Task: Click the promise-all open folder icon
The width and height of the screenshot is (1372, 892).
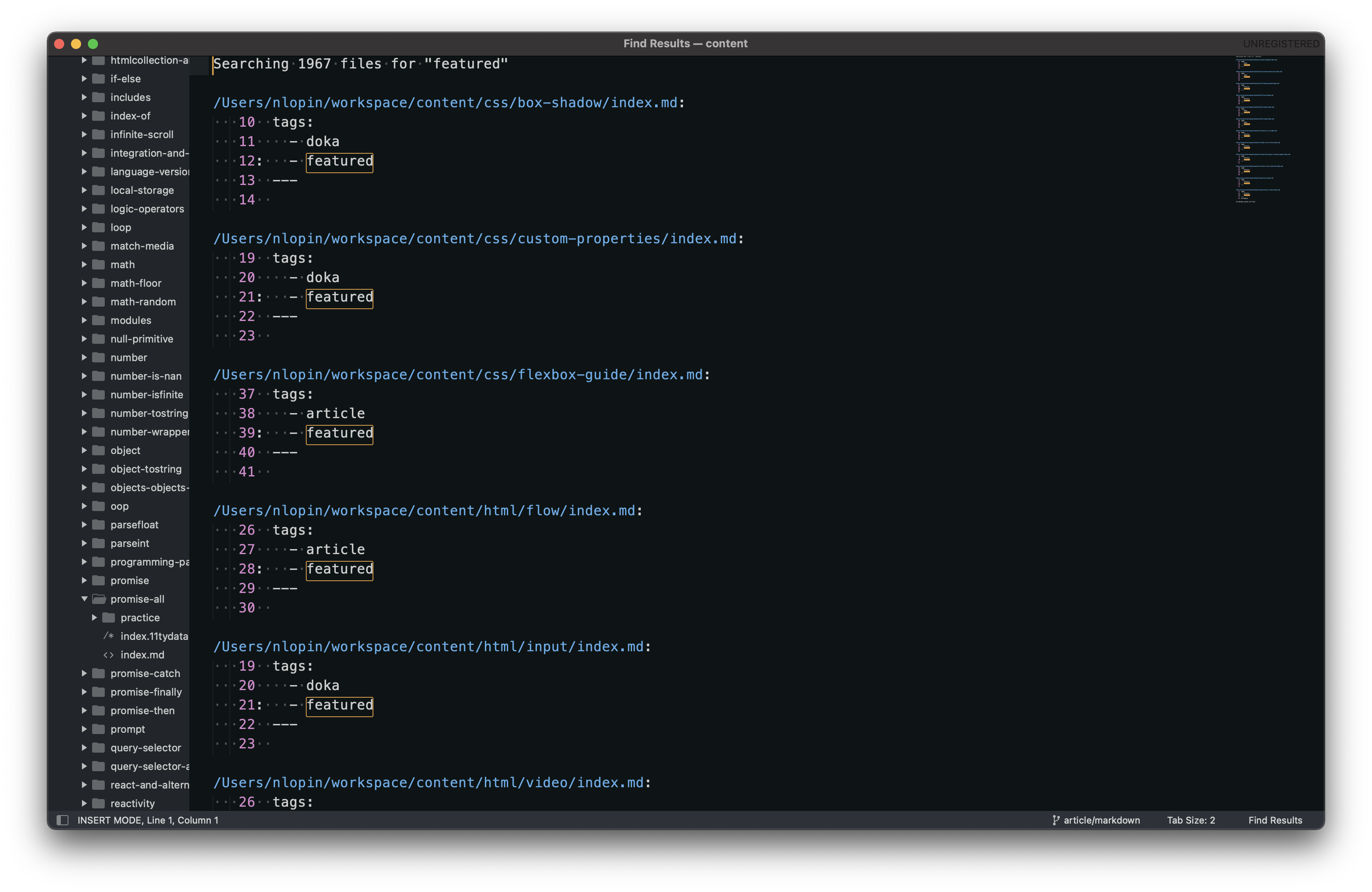Action: click(99, 599)
